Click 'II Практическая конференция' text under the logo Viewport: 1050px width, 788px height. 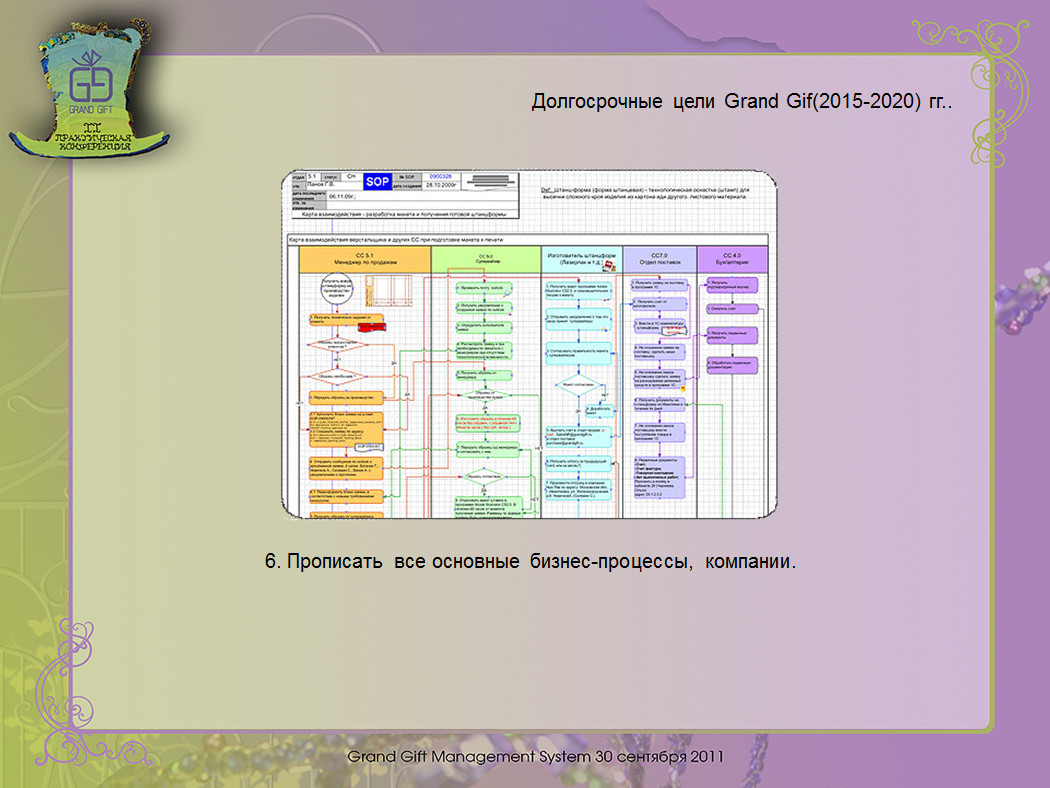click(92, 137)
